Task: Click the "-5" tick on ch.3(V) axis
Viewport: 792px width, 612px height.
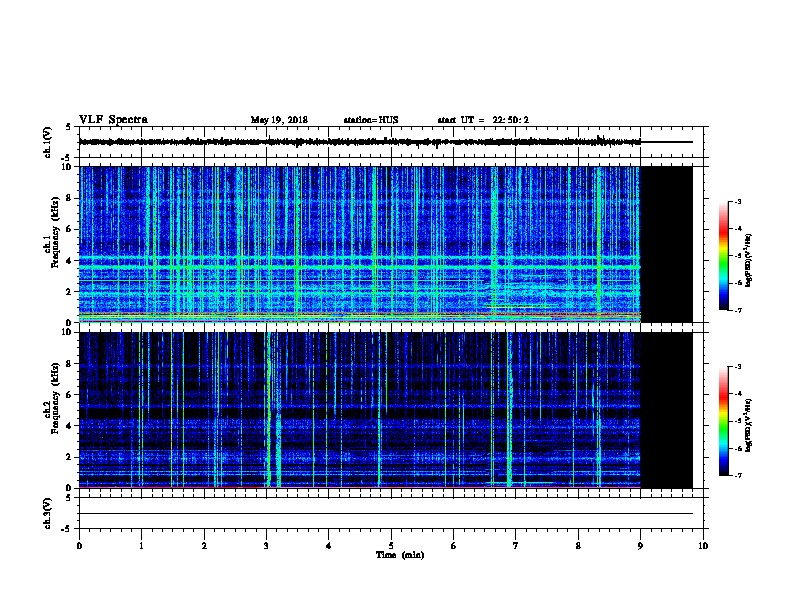Action: pos(66,529)
